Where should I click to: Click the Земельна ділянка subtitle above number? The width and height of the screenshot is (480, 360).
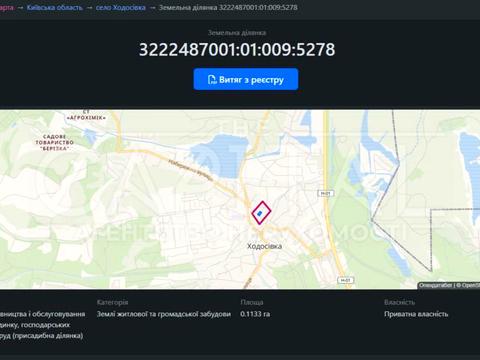coord(237,33)
